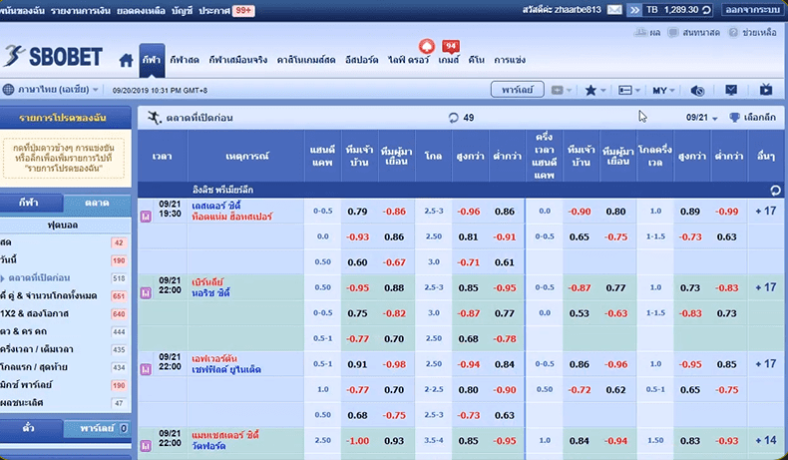
Task: Select มิกซ์ พาร์เลย์ in sidebar
Action: click(x=64, y=385)
